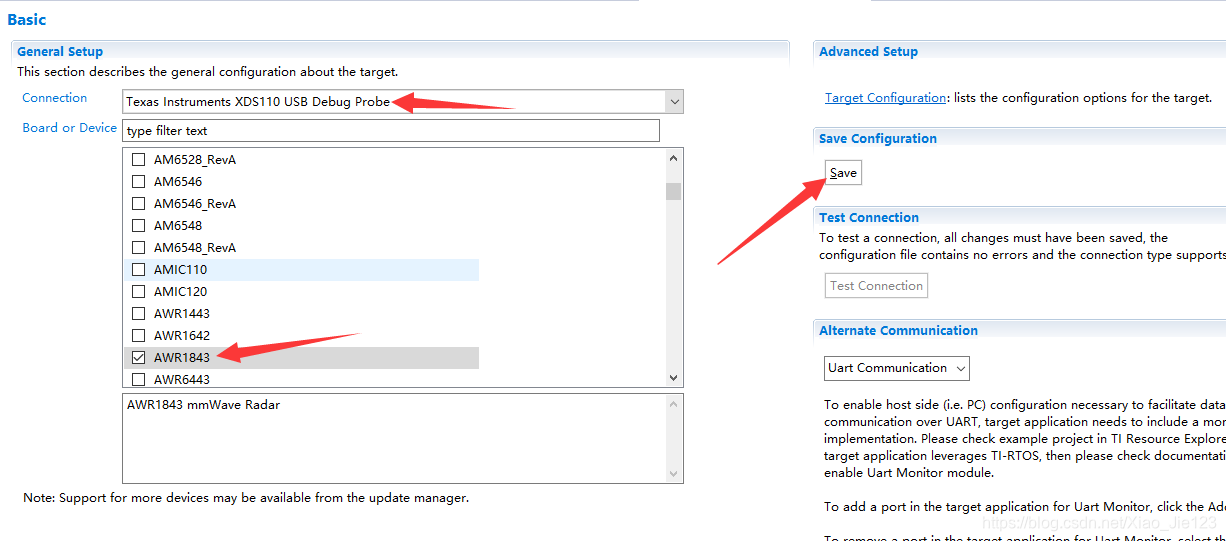Check the AM6528_RevA device checkbox
Viewport: 1226px width, 541px height.
pyautogui.click(x=138, y=160)
